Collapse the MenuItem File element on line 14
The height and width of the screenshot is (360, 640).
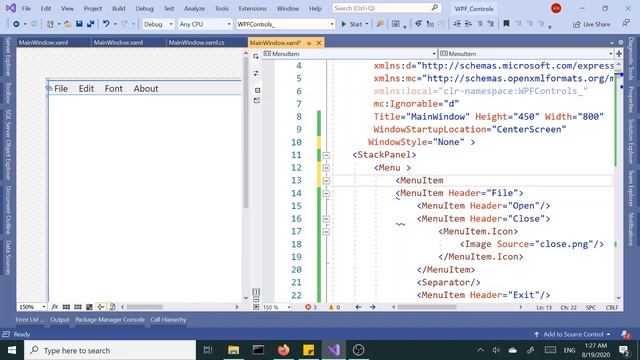(x=326, y=193)
